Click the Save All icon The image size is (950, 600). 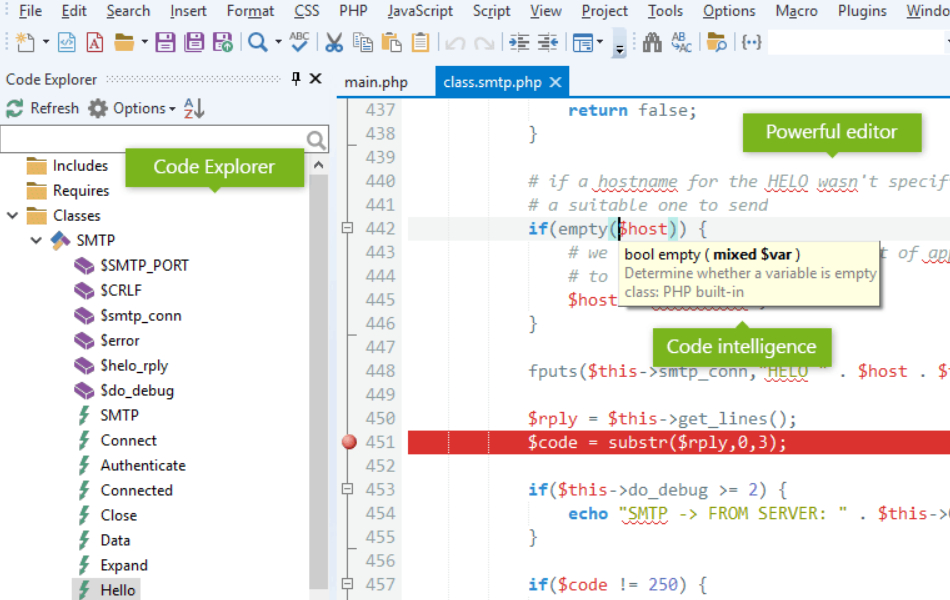194,42
